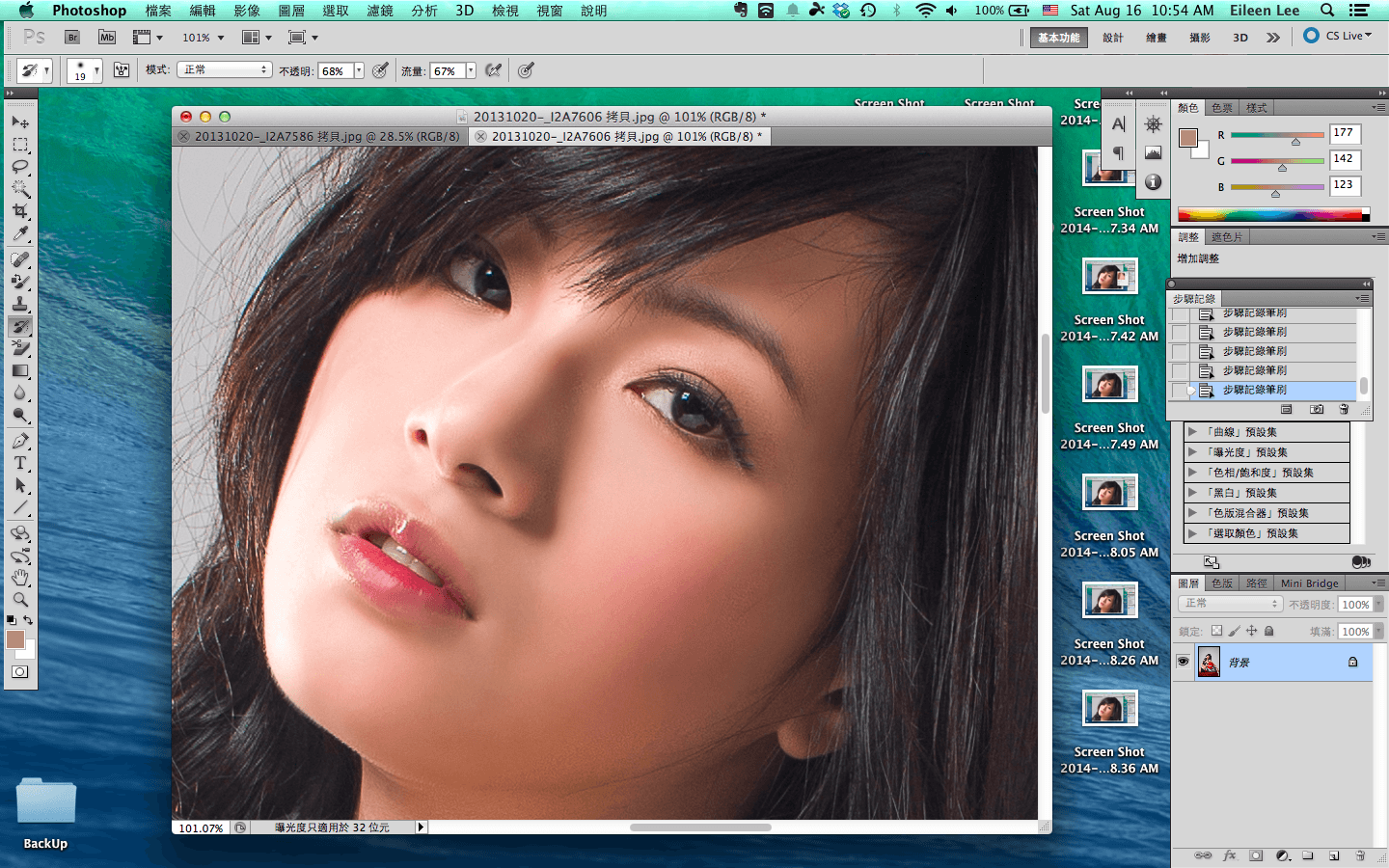Toggle tablet pressure for opacity
Viewport: 1389px width, 868px height.
(x=381, y=70)
